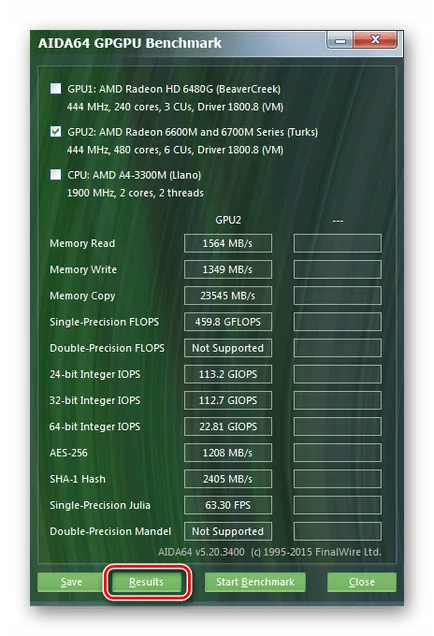The height and width of the screenshot is (636, 434).
Task: Click the Single-Precision Julia 63.30 FPS box
Action: pos(228,505)
